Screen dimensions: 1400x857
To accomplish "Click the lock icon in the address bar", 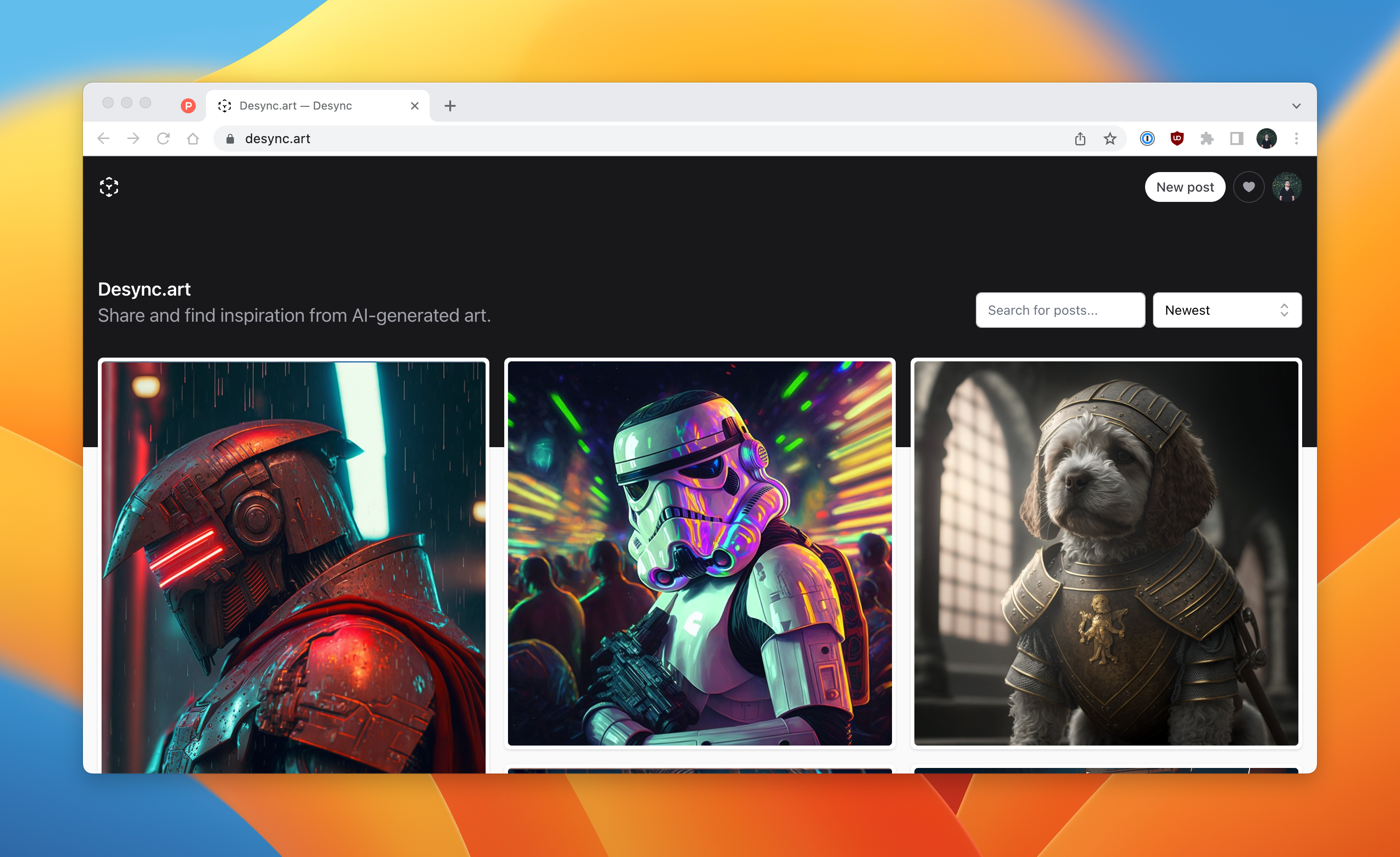I will (230, 138).
